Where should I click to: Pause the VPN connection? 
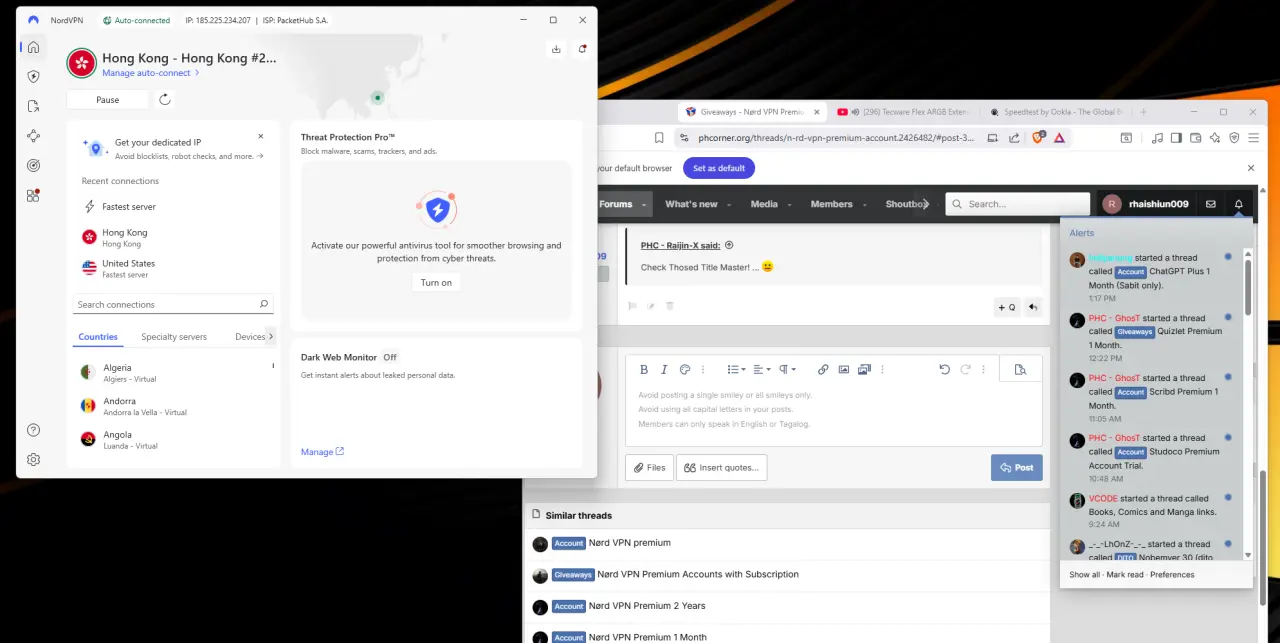point(108,100)
